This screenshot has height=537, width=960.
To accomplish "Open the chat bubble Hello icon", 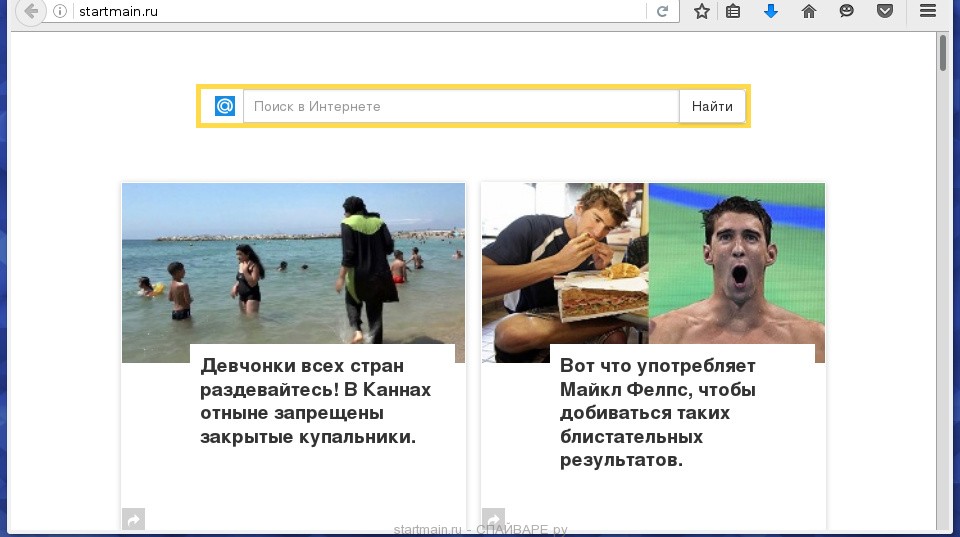I will tap(847, 11).
